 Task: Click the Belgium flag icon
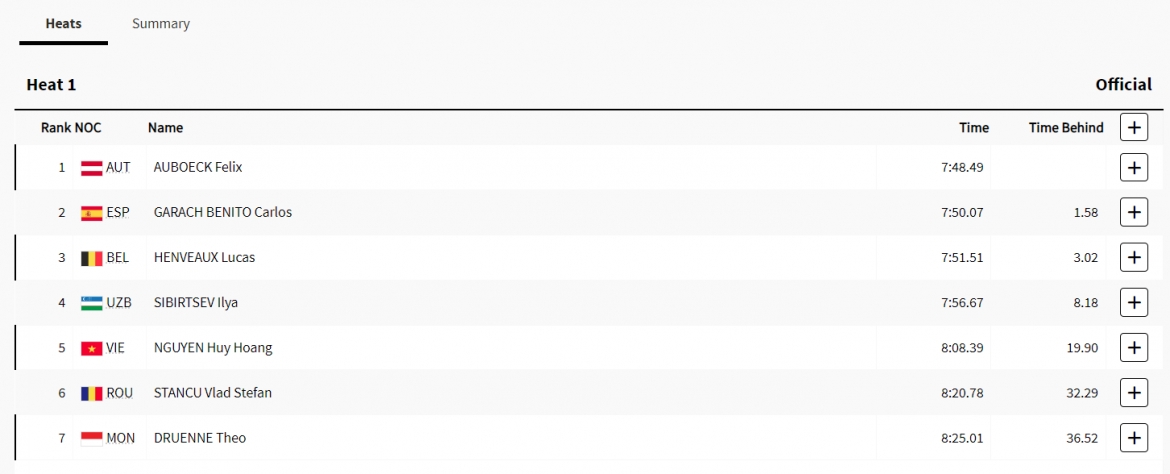[x=92, y=258]
